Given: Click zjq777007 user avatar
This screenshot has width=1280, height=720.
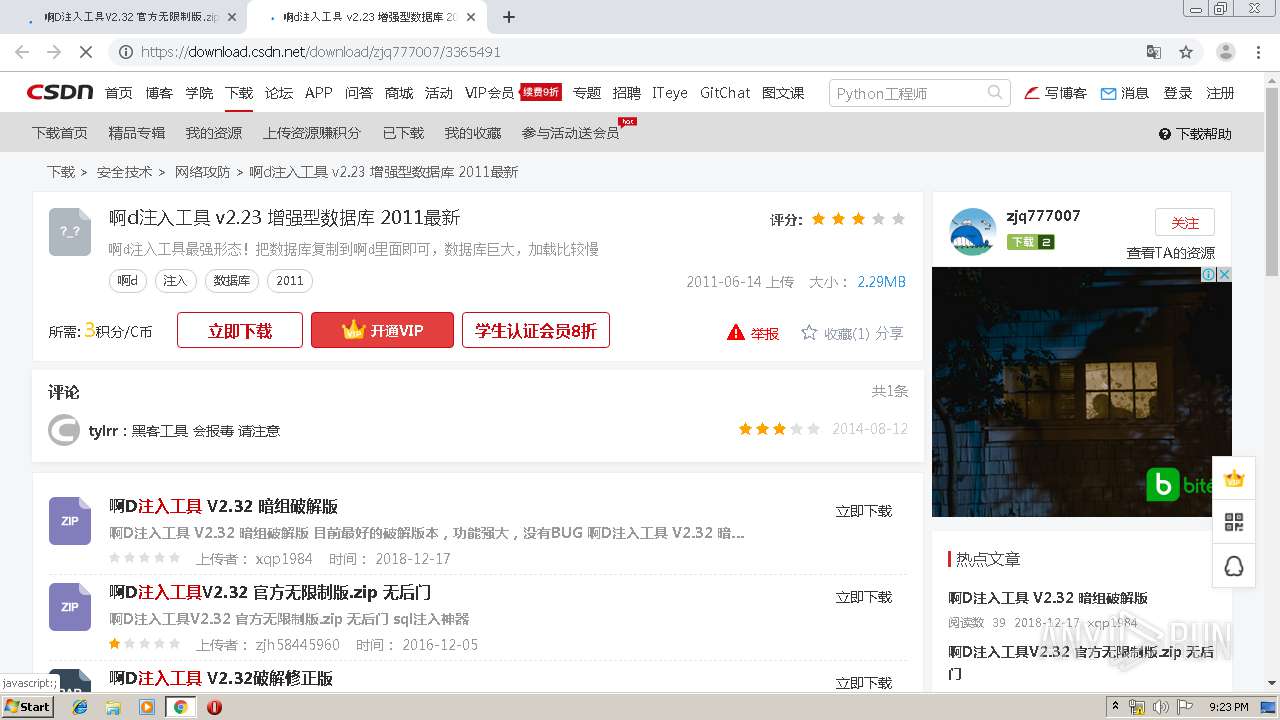Looking at the screenshot, I should [x=972, y=232].
